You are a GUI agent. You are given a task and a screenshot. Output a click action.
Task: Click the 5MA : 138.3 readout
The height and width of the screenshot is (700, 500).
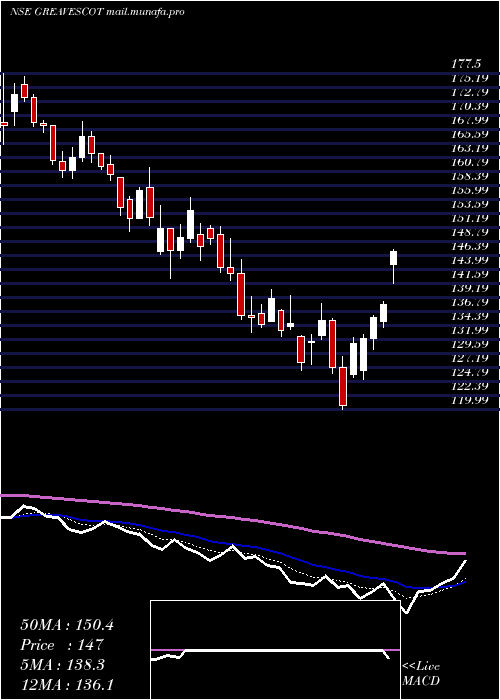[62, 665]
